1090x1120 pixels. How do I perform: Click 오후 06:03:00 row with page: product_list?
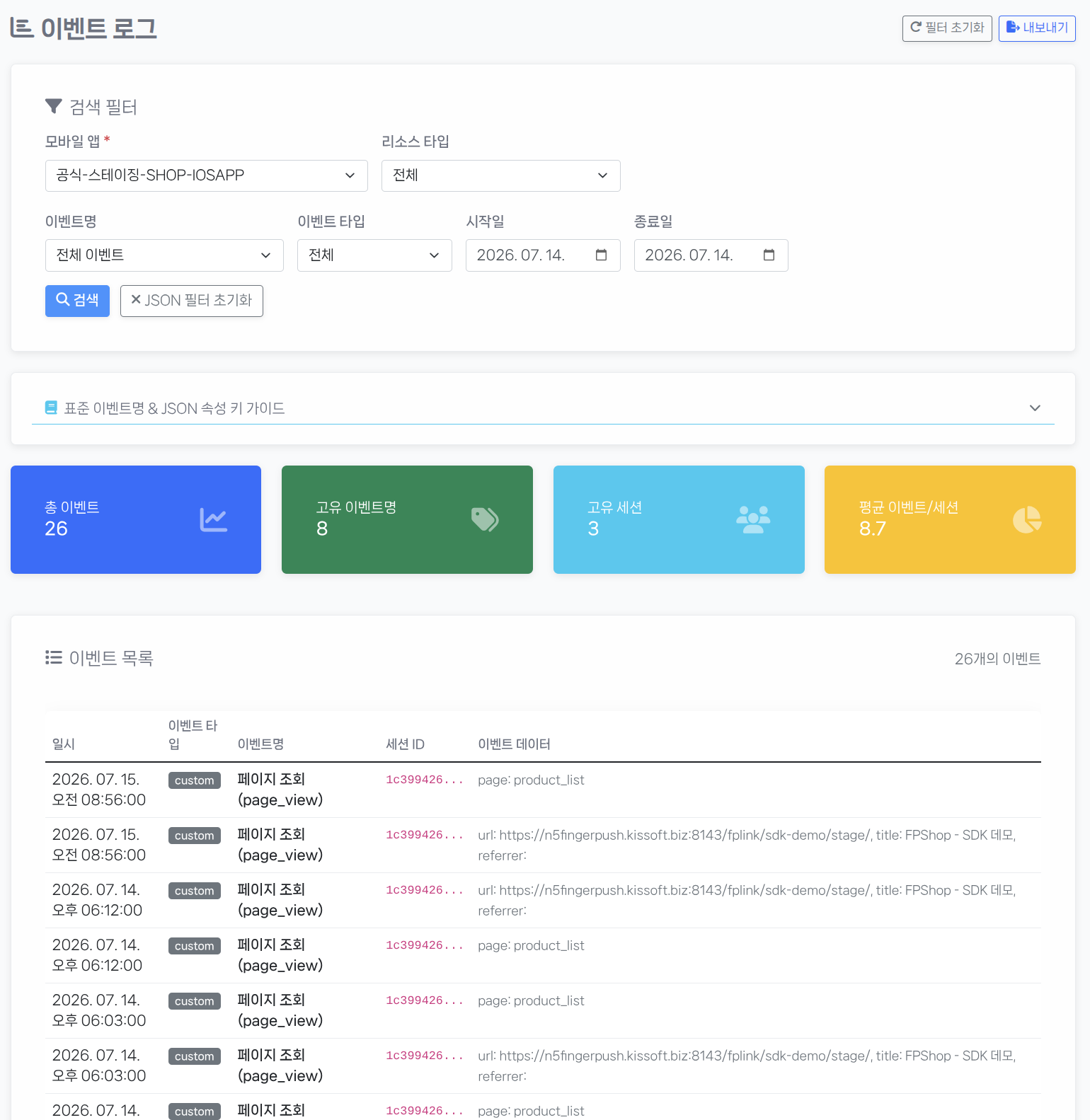543,1010
